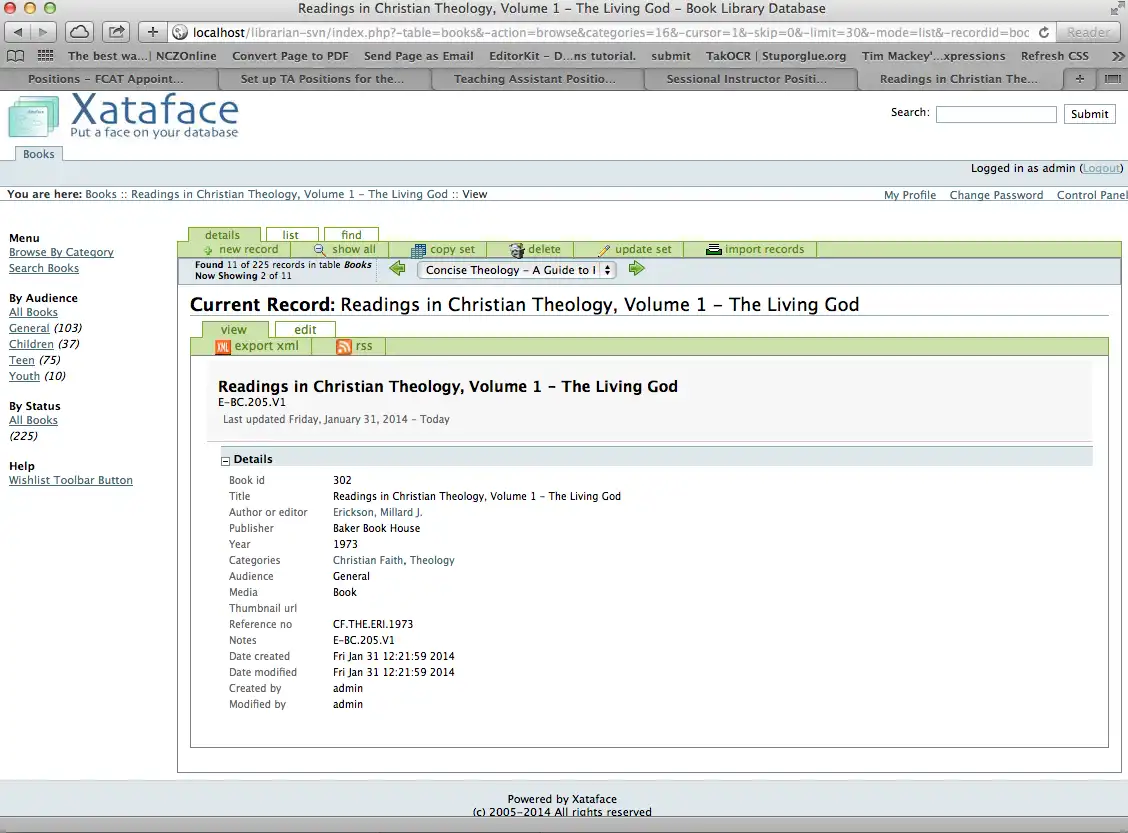This screenshot has width=1128, height=833.
Task: Click the export xml icon
Action: coord(223,347)
